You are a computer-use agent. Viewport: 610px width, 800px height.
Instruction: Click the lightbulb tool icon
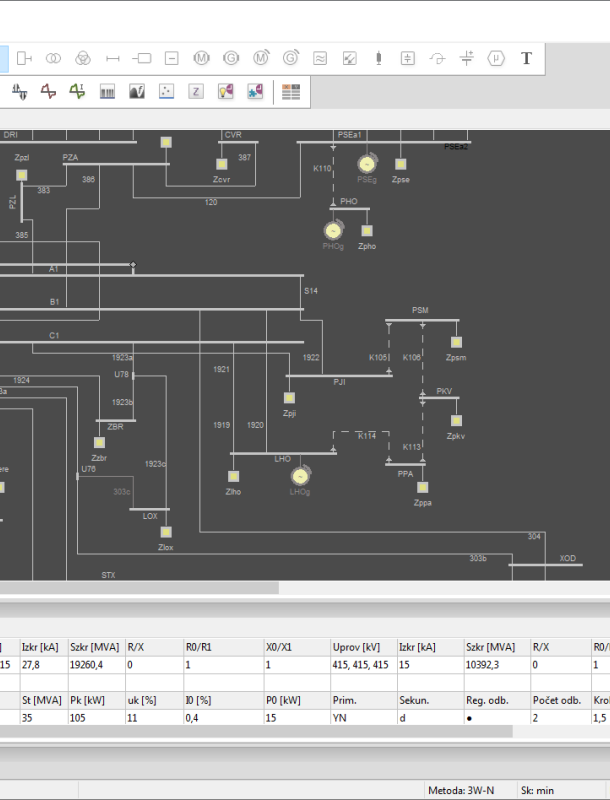click(x=225, y=92)
